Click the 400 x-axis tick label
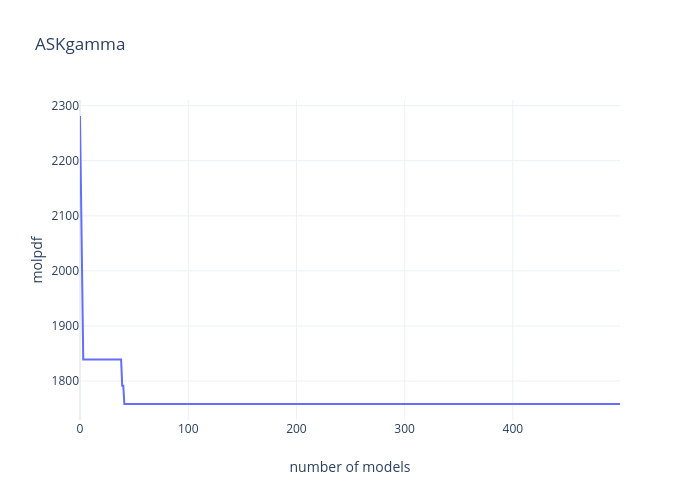This screenshot has height=500, width=700. (x=512, y=429)
